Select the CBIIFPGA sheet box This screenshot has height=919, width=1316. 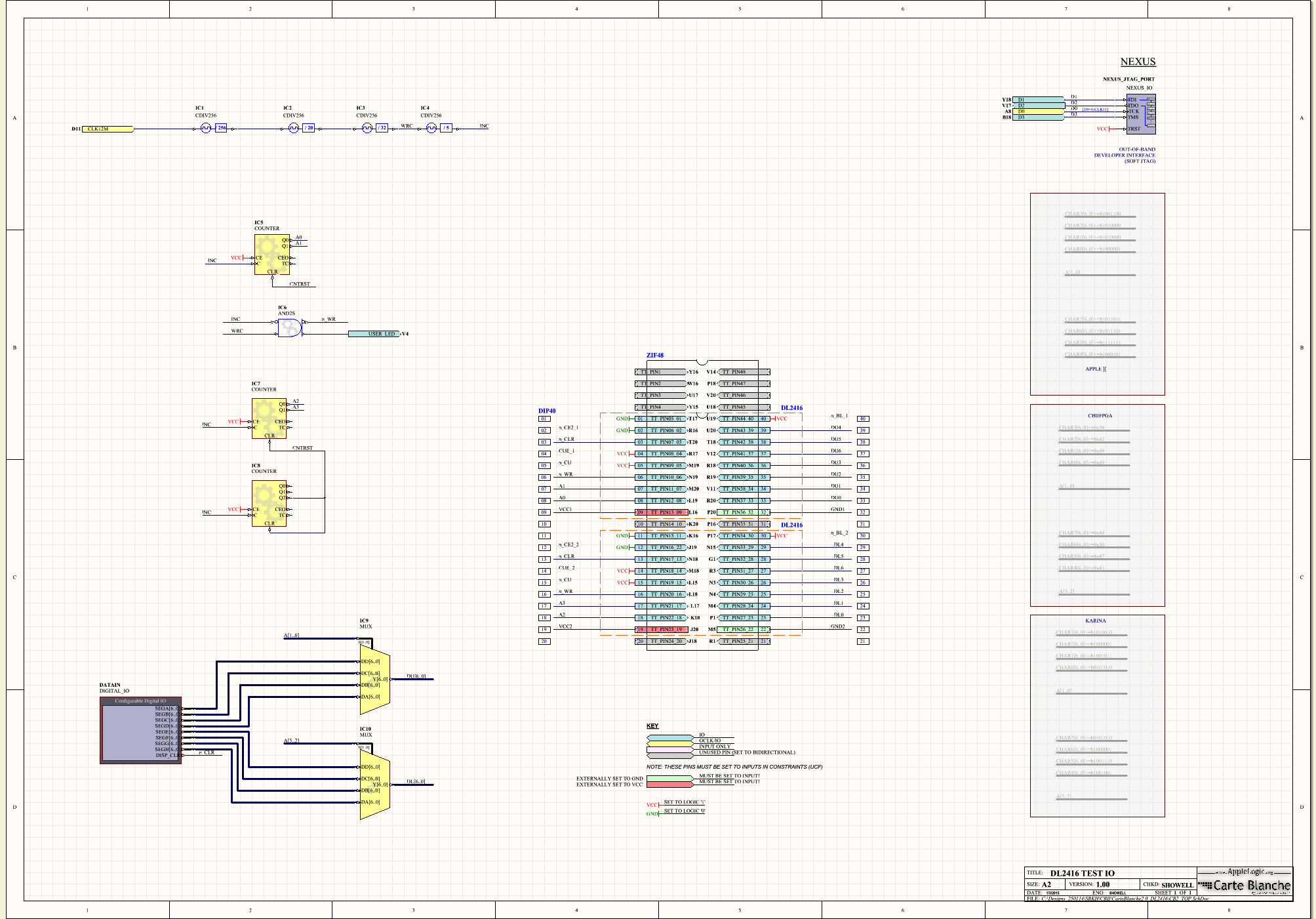point(1097,505)
